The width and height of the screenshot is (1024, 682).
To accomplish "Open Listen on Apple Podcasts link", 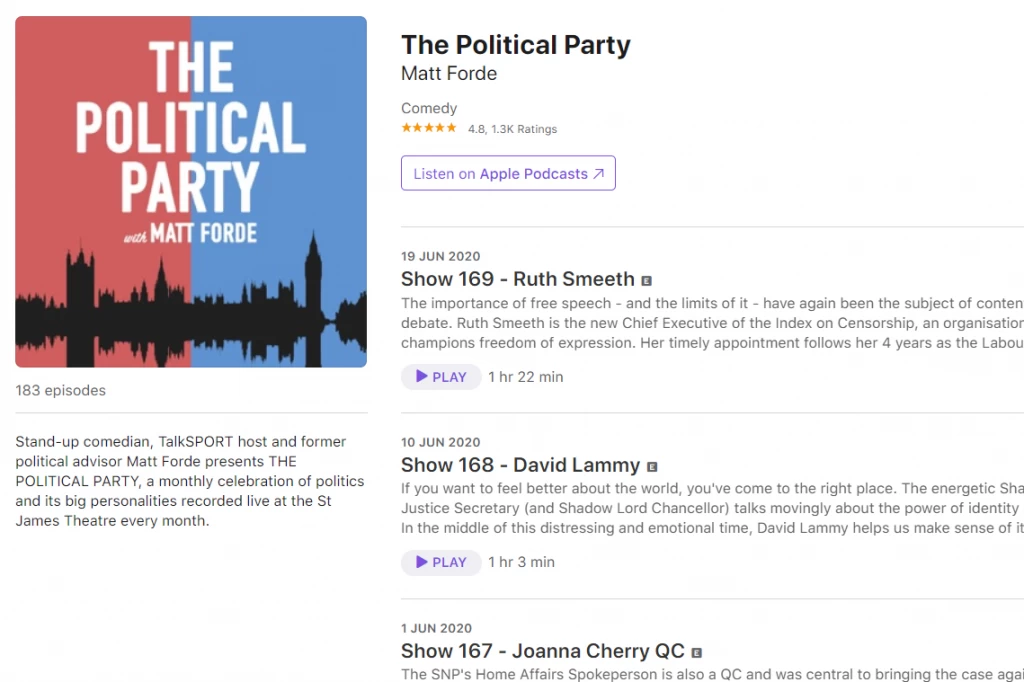I will pyautogui.click(x=508, y=173).
